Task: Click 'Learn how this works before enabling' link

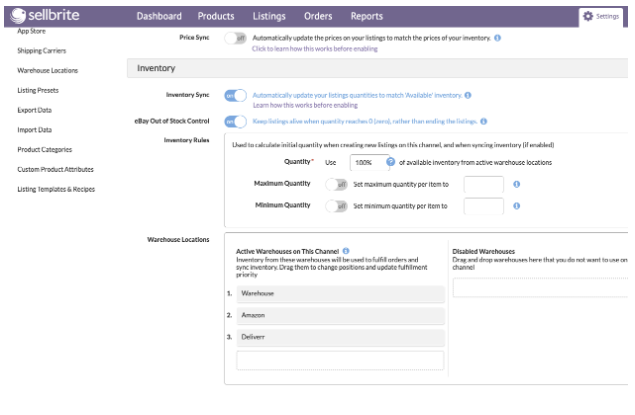Action: 305,105
